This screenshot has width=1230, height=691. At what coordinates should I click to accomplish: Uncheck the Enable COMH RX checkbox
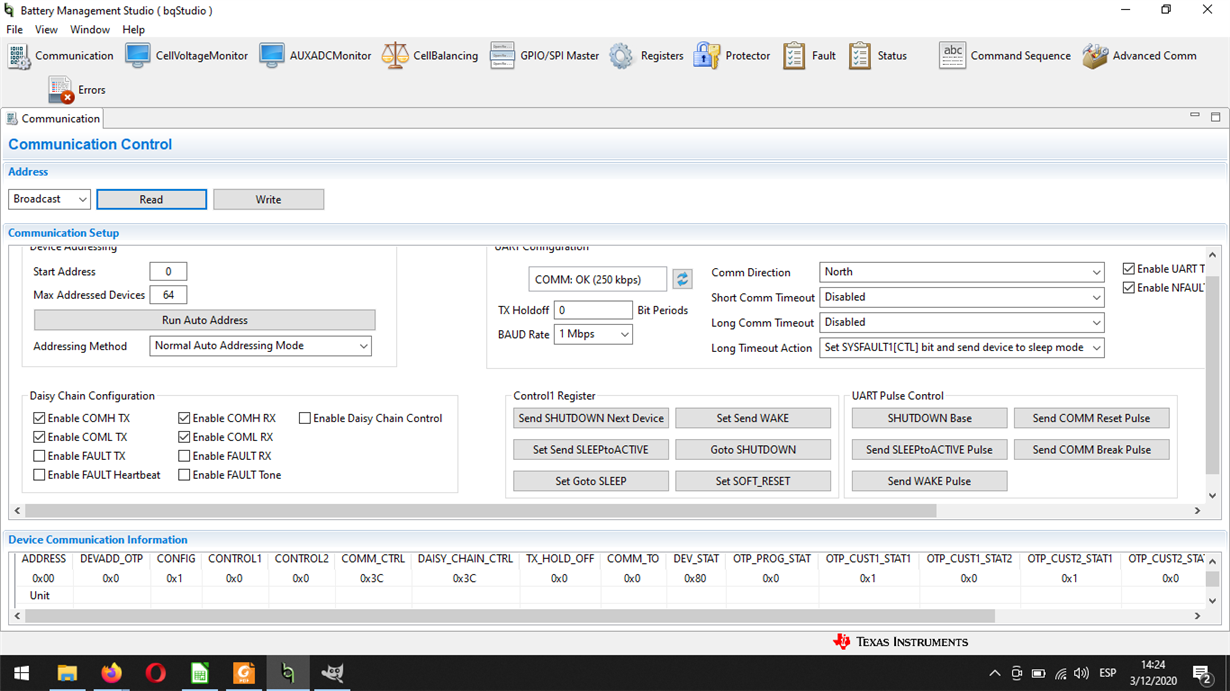coord(184,418)
